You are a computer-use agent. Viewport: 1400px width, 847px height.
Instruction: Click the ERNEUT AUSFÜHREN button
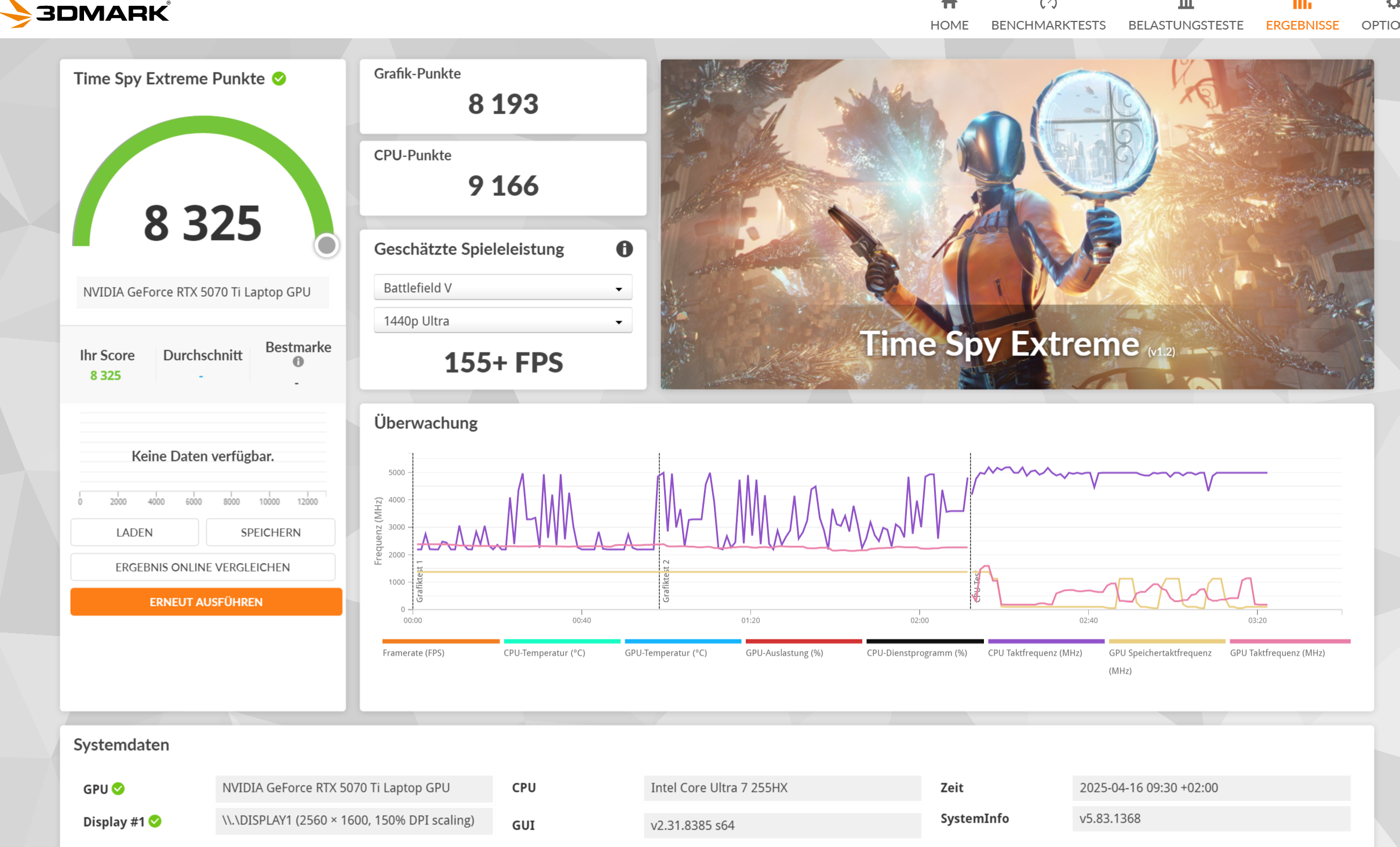tap(206, 602)
